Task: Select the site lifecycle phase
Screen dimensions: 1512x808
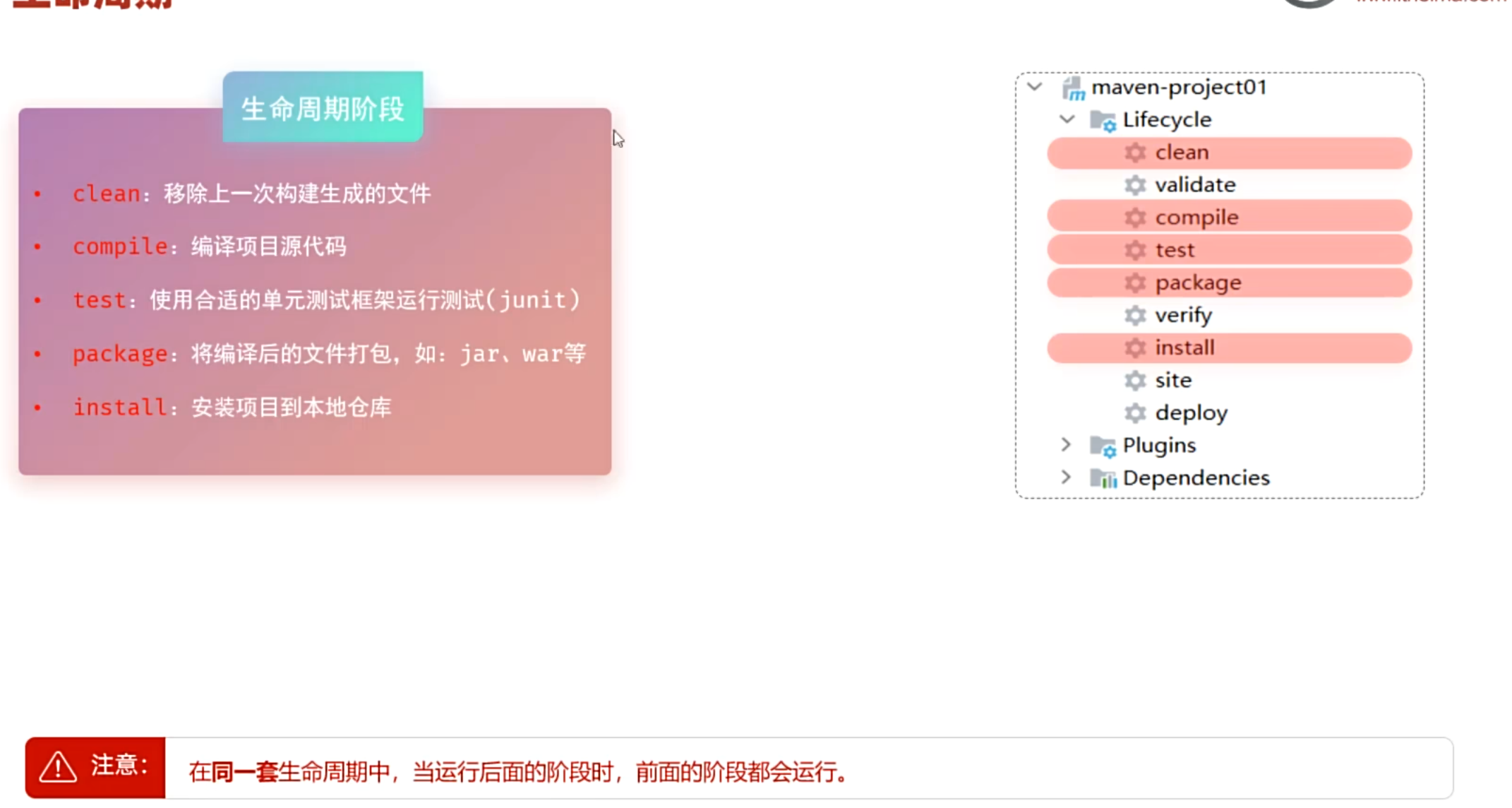Action: coord(1173,380)
